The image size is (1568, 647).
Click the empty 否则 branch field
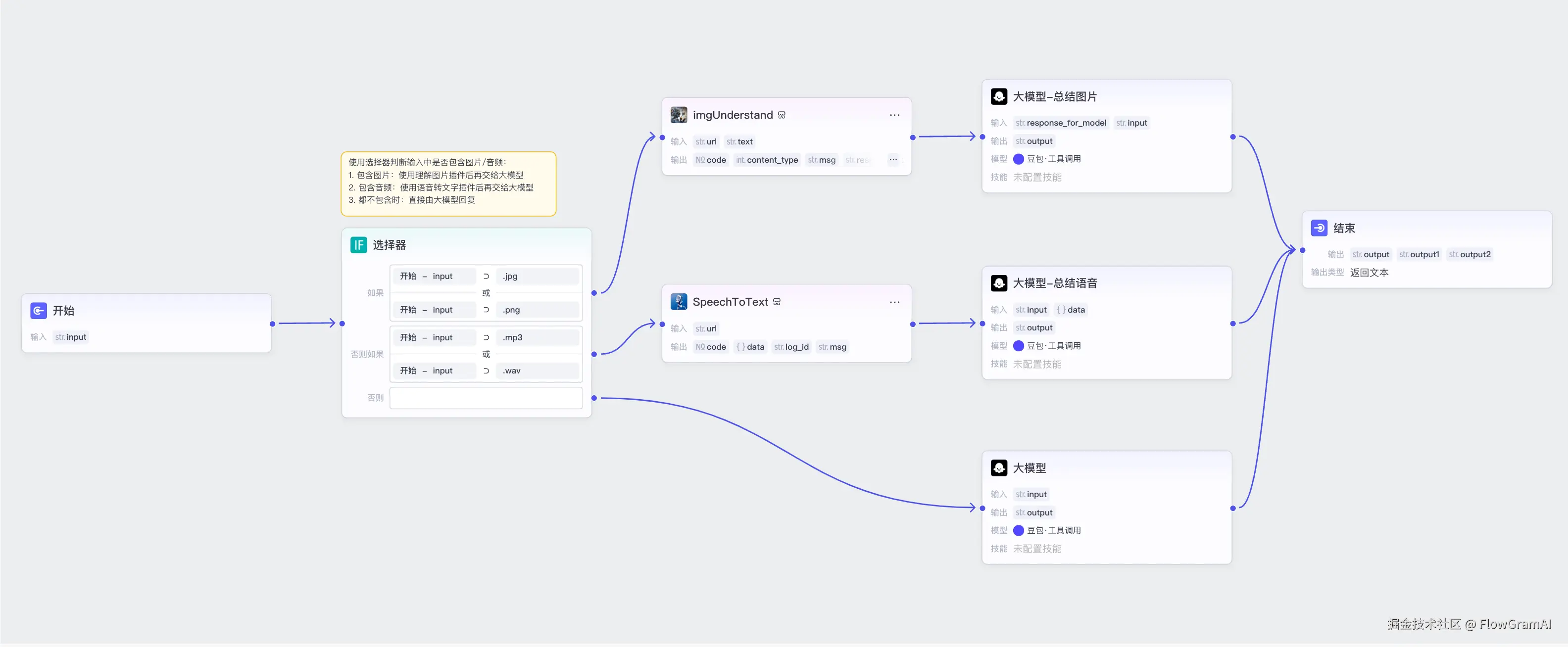[x=486, y=398]
